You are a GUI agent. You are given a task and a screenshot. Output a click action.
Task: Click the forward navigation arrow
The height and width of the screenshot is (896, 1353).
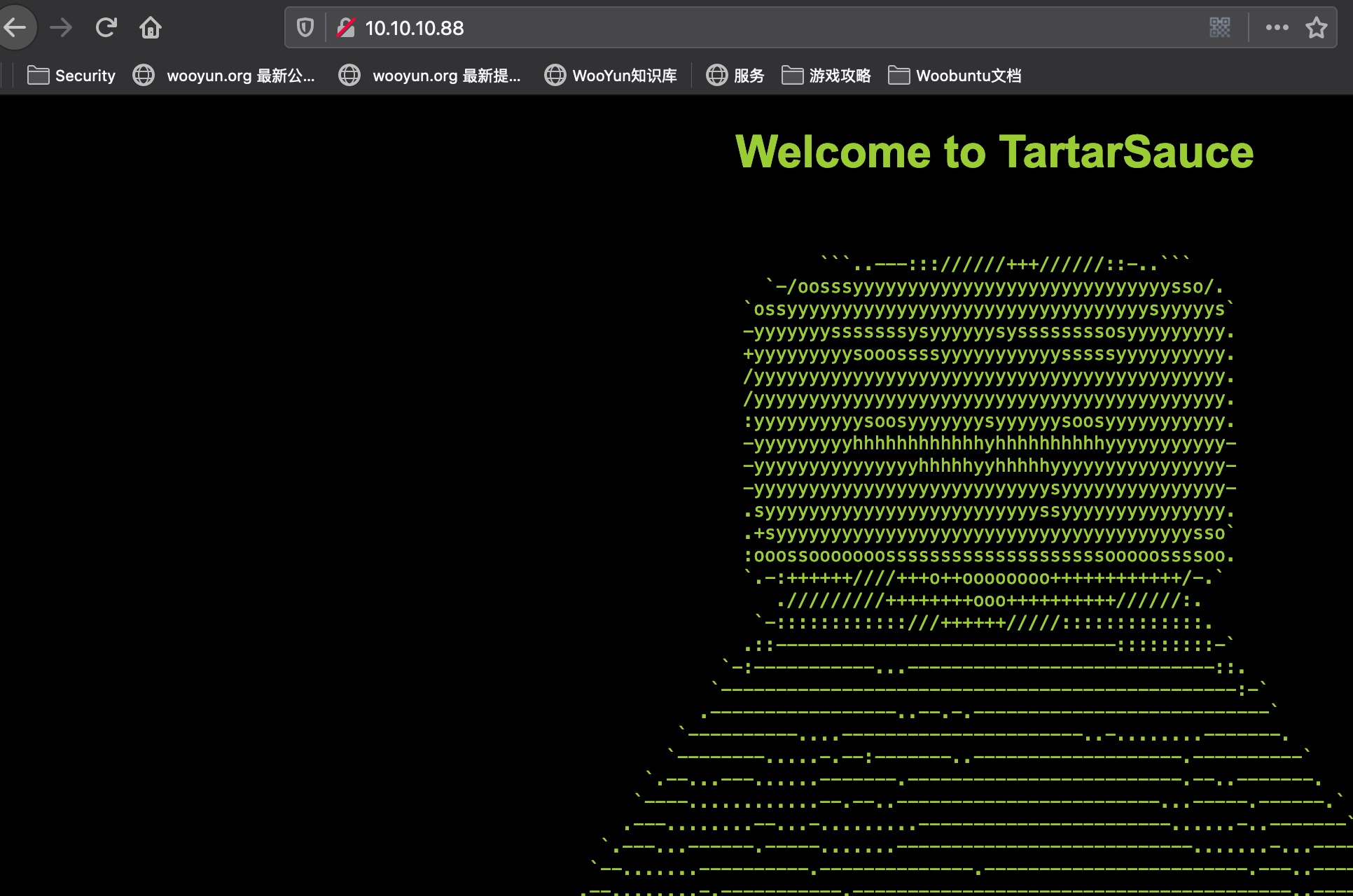[62, 28]
